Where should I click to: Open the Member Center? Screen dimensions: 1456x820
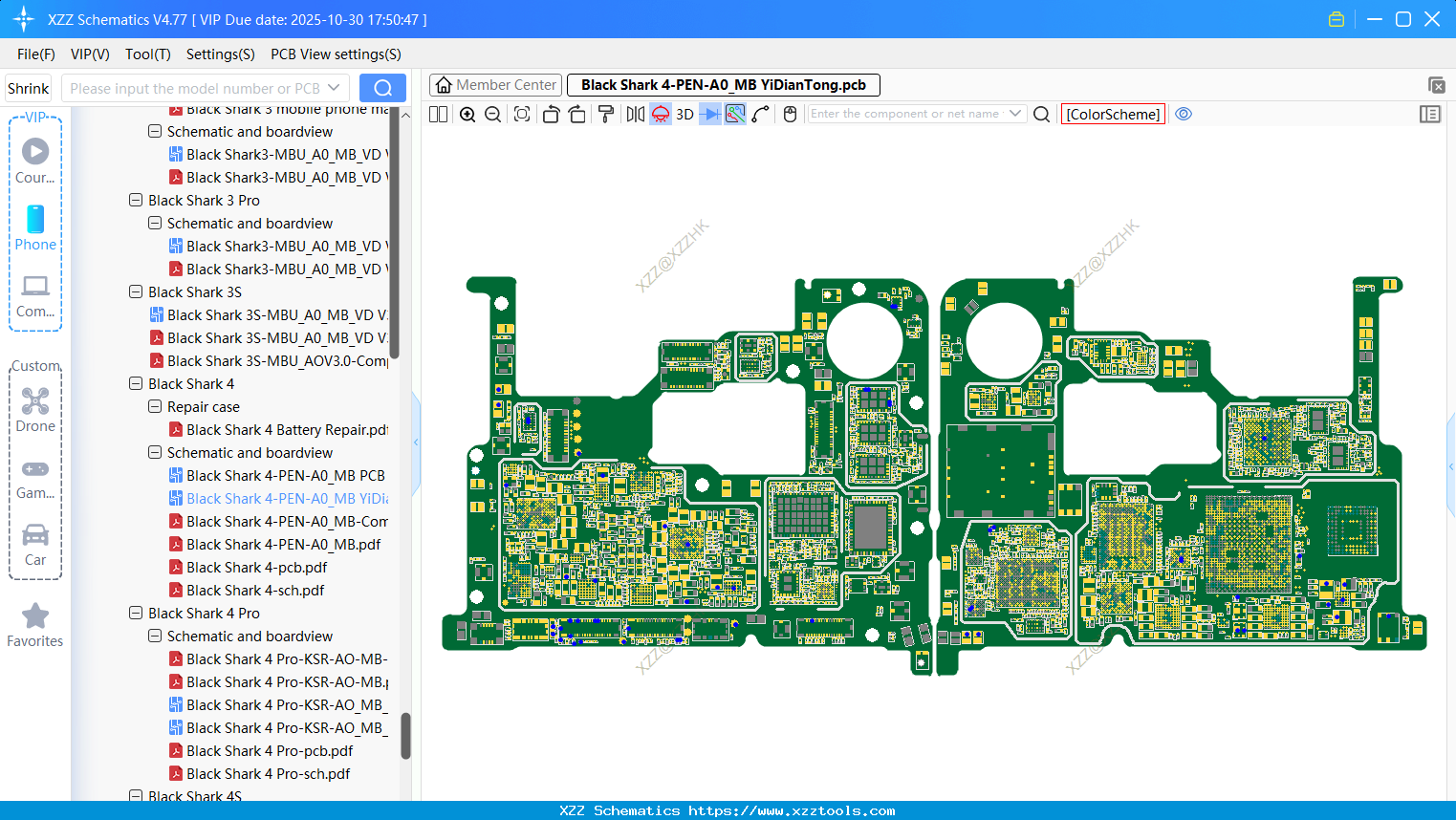(495, 84)
